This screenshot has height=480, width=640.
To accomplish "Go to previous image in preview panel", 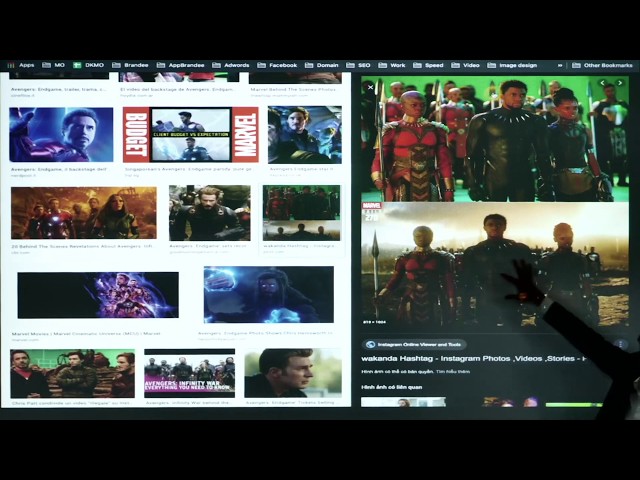I will [x=602, y=83].
